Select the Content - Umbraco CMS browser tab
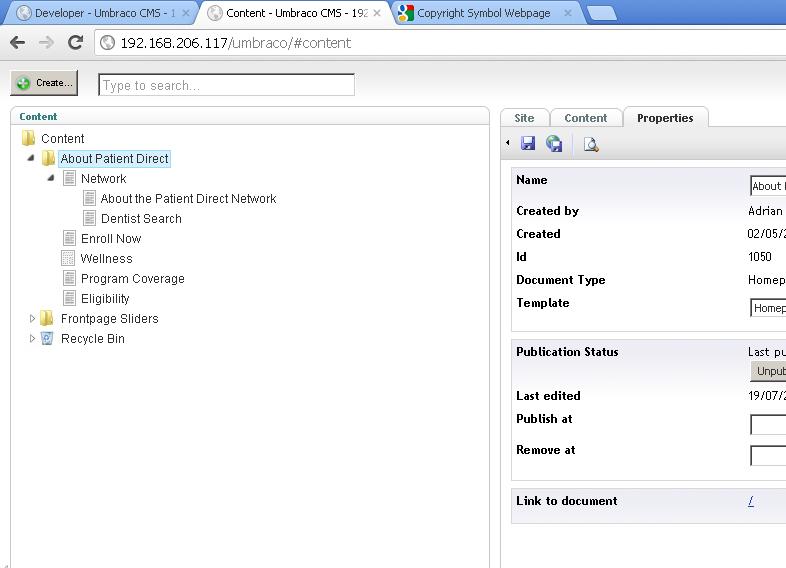Image resolution: width=786 pixels, height=568 pixels. [x=297, y=13]
